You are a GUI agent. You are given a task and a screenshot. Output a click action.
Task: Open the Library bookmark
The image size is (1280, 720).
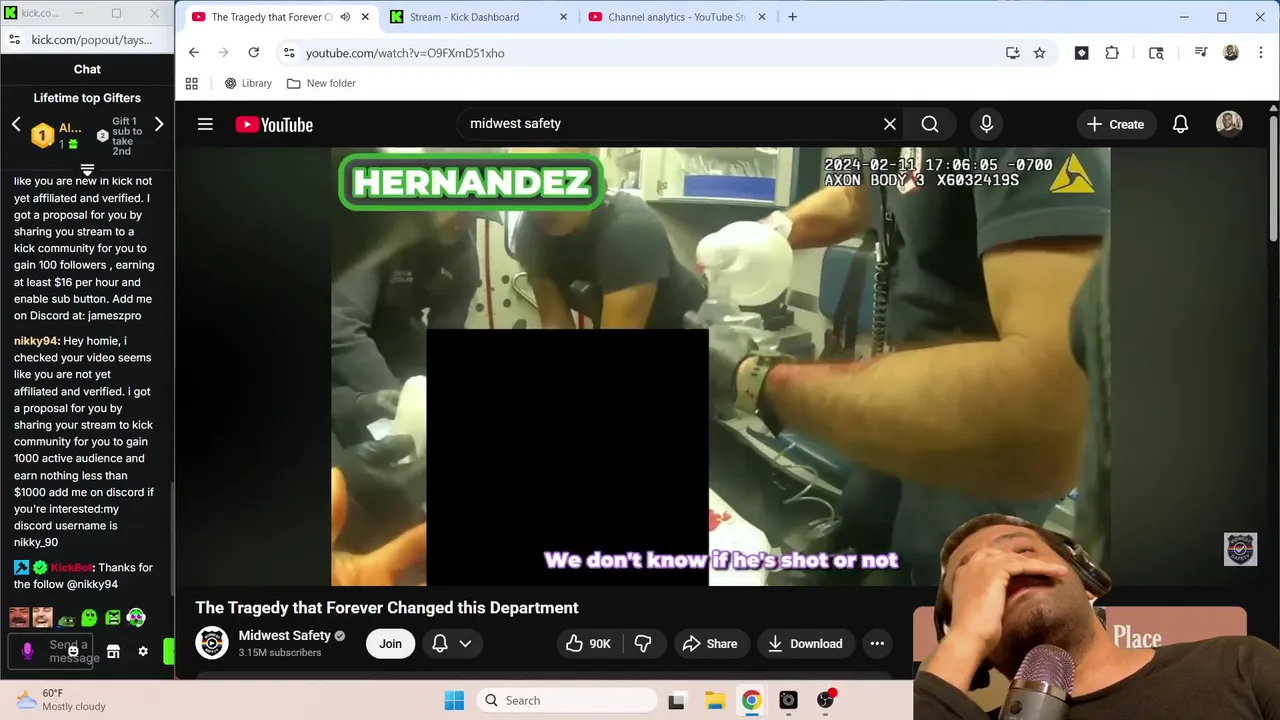coord(248,83)
